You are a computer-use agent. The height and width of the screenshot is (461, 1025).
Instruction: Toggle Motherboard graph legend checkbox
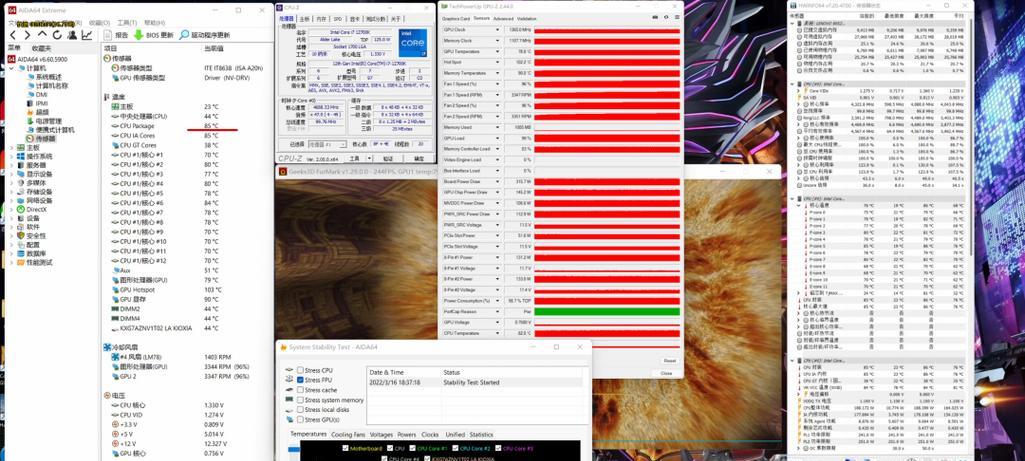[346, 449]
